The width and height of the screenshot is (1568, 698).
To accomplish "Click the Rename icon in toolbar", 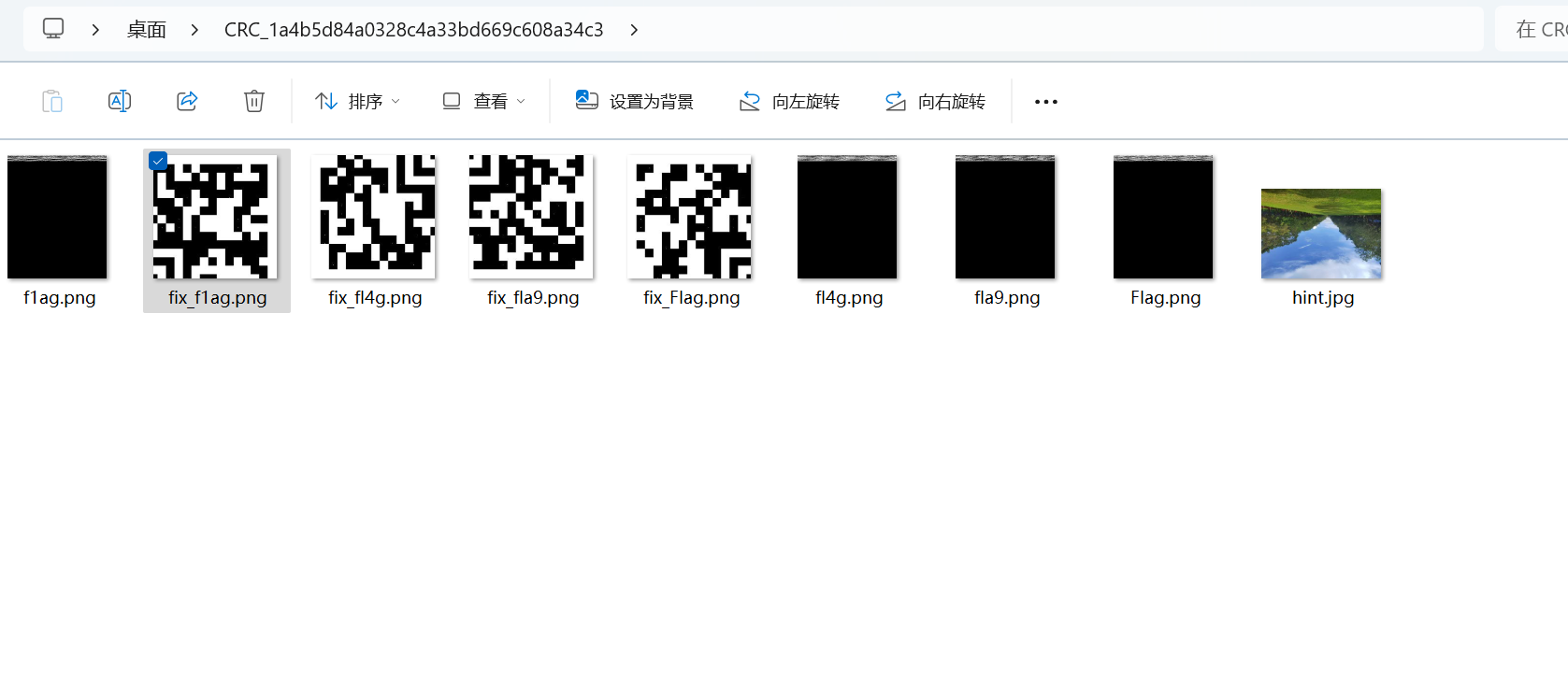I will [120, 101].
